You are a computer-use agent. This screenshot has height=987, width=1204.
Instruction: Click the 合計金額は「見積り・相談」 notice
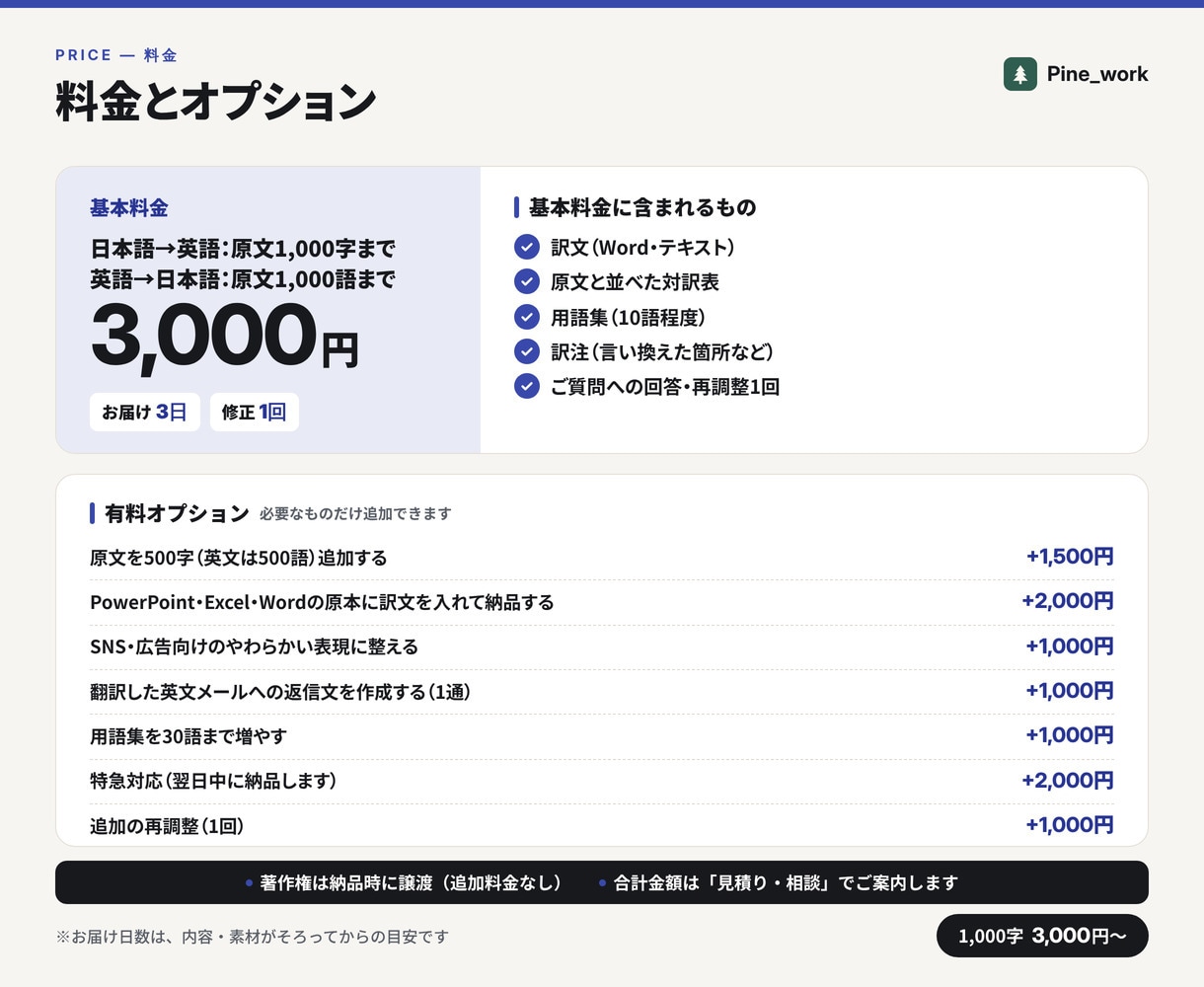pyautogui.click(x=779, y=882)
